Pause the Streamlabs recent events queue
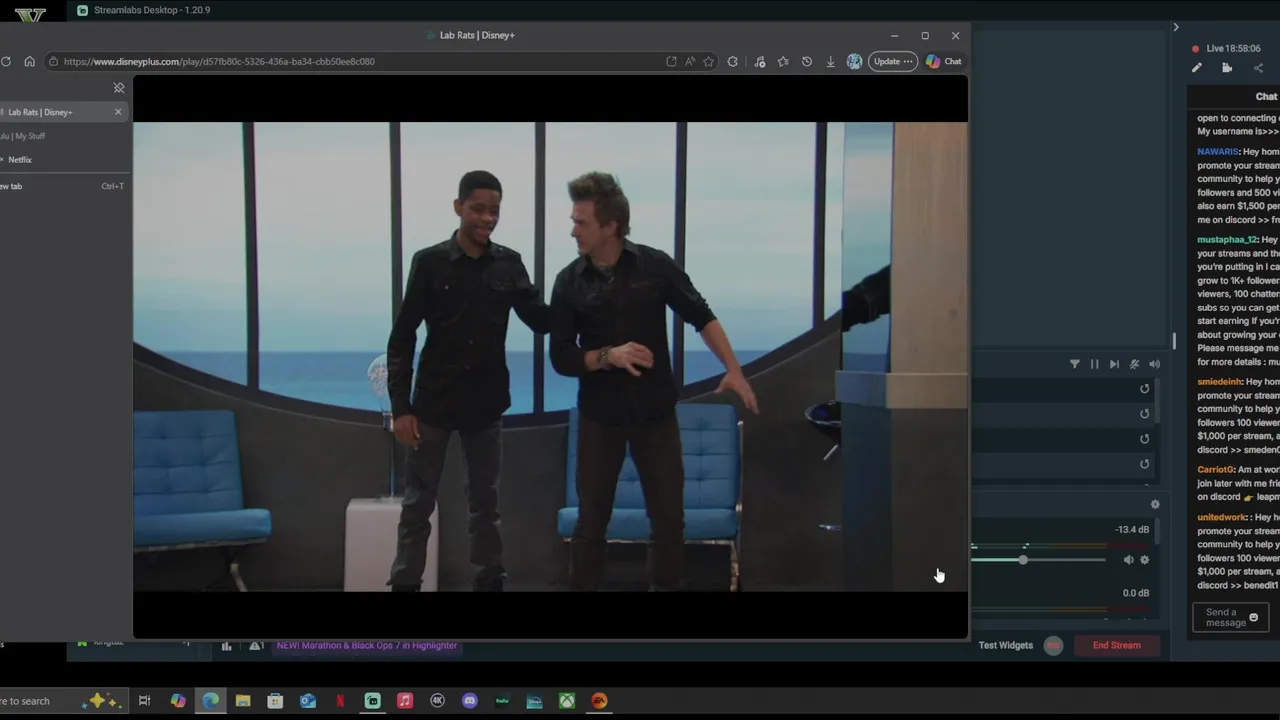1280x720 pixels. coord(1094,364)
